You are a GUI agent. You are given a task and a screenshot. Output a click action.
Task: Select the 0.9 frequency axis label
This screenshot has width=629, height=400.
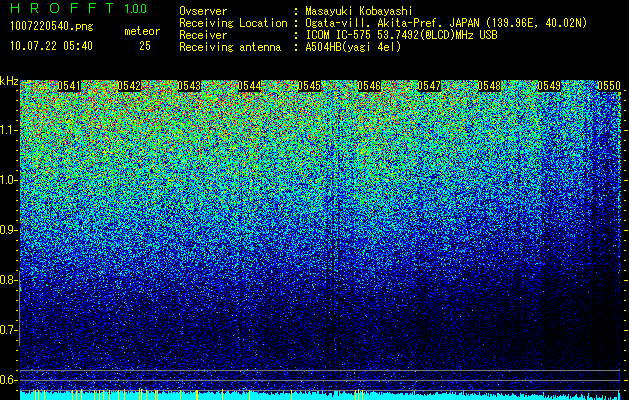pos(8,230)
